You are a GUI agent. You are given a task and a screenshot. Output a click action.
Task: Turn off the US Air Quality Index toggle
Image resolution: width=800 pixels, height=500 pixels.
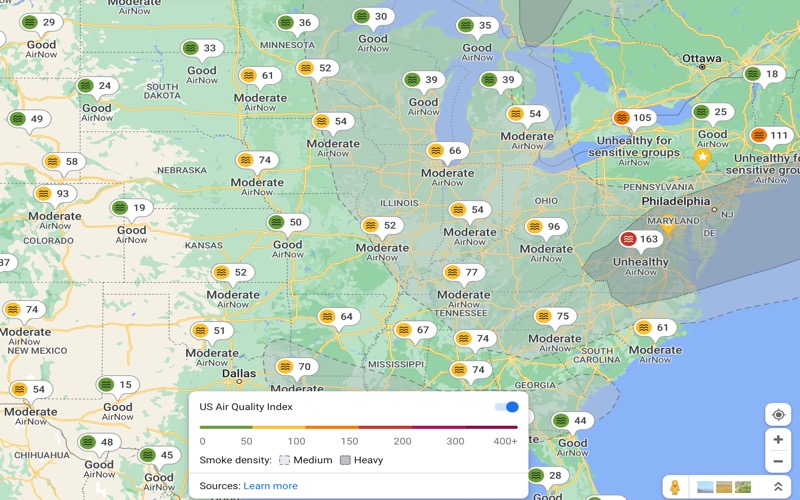[x=508, y=407]
